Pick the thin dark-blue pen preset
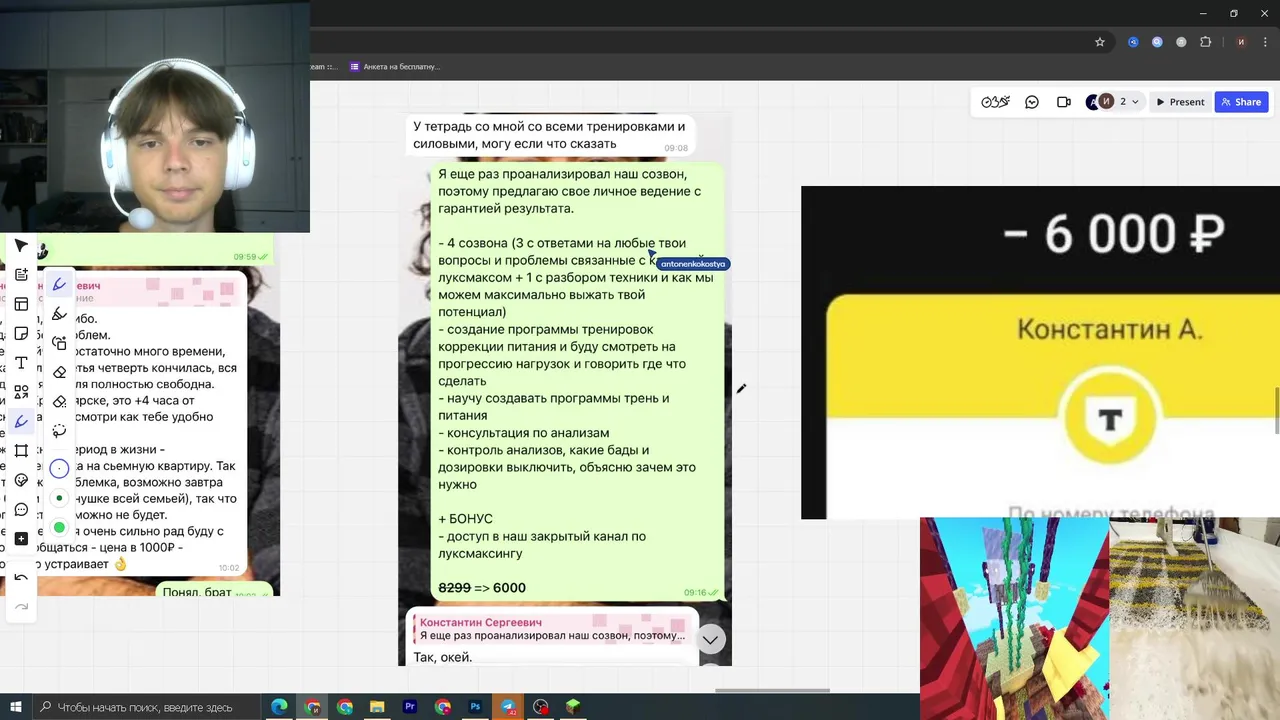Image resolution: width=1280 pixels, height=720 pixels. 59,468
